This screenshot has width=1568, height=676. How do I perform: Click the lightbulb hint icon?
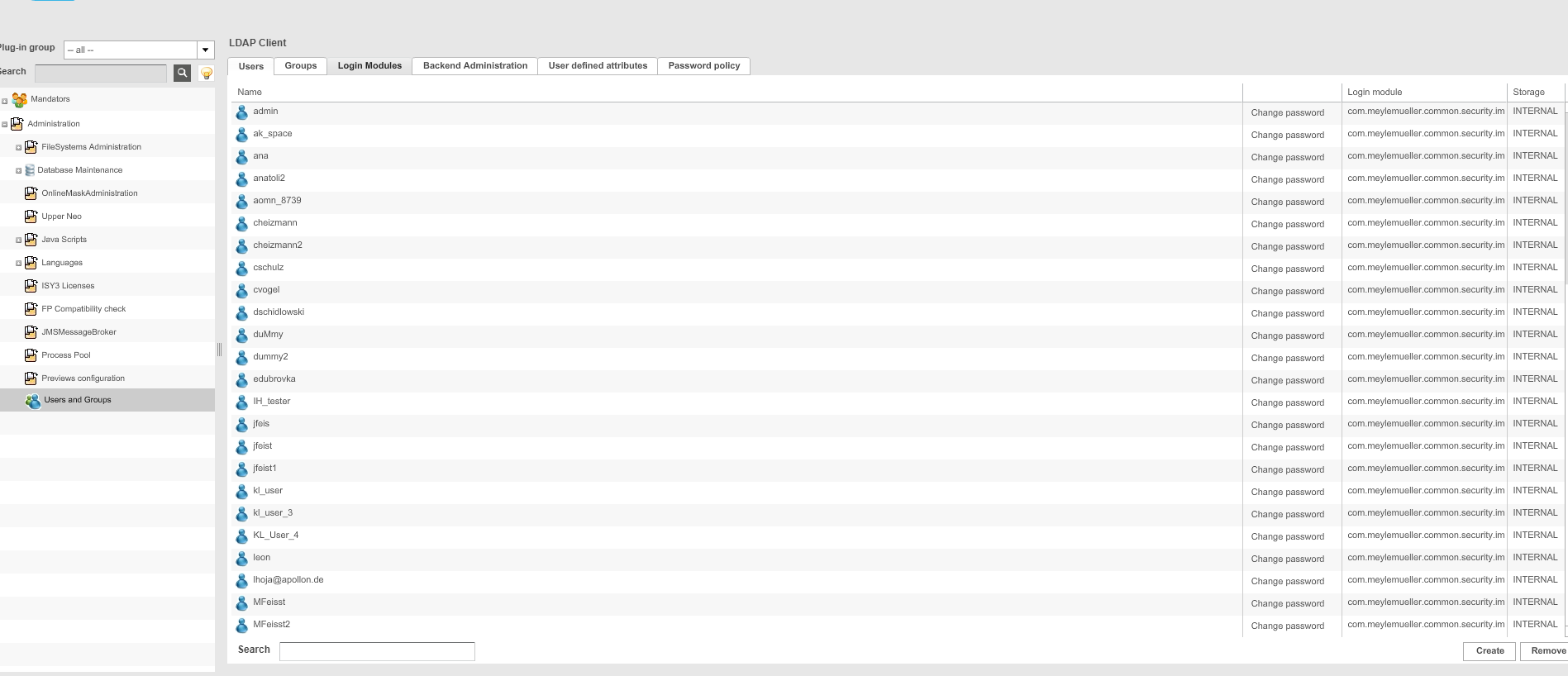pyautogui.click(x=207, y=73)
